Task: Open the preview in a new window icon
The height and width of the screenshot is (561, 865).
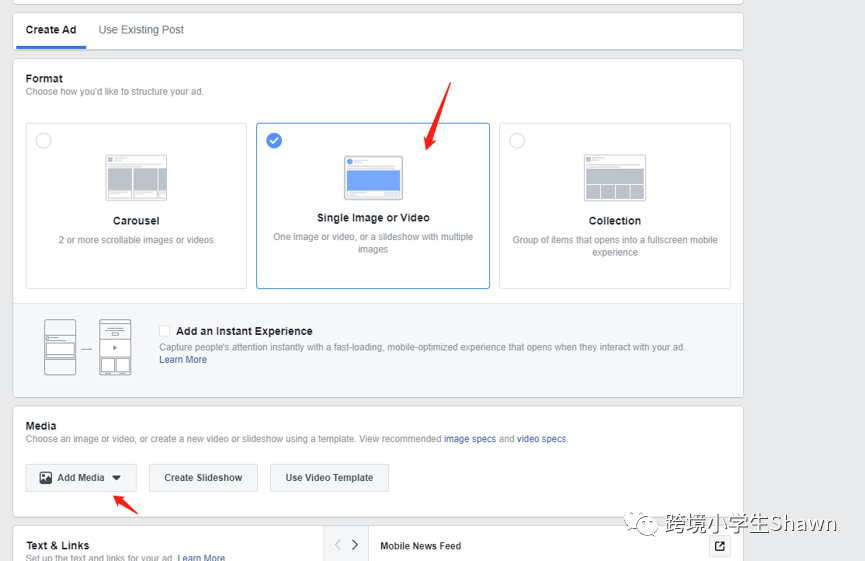Action: click(x=719, y=546)
